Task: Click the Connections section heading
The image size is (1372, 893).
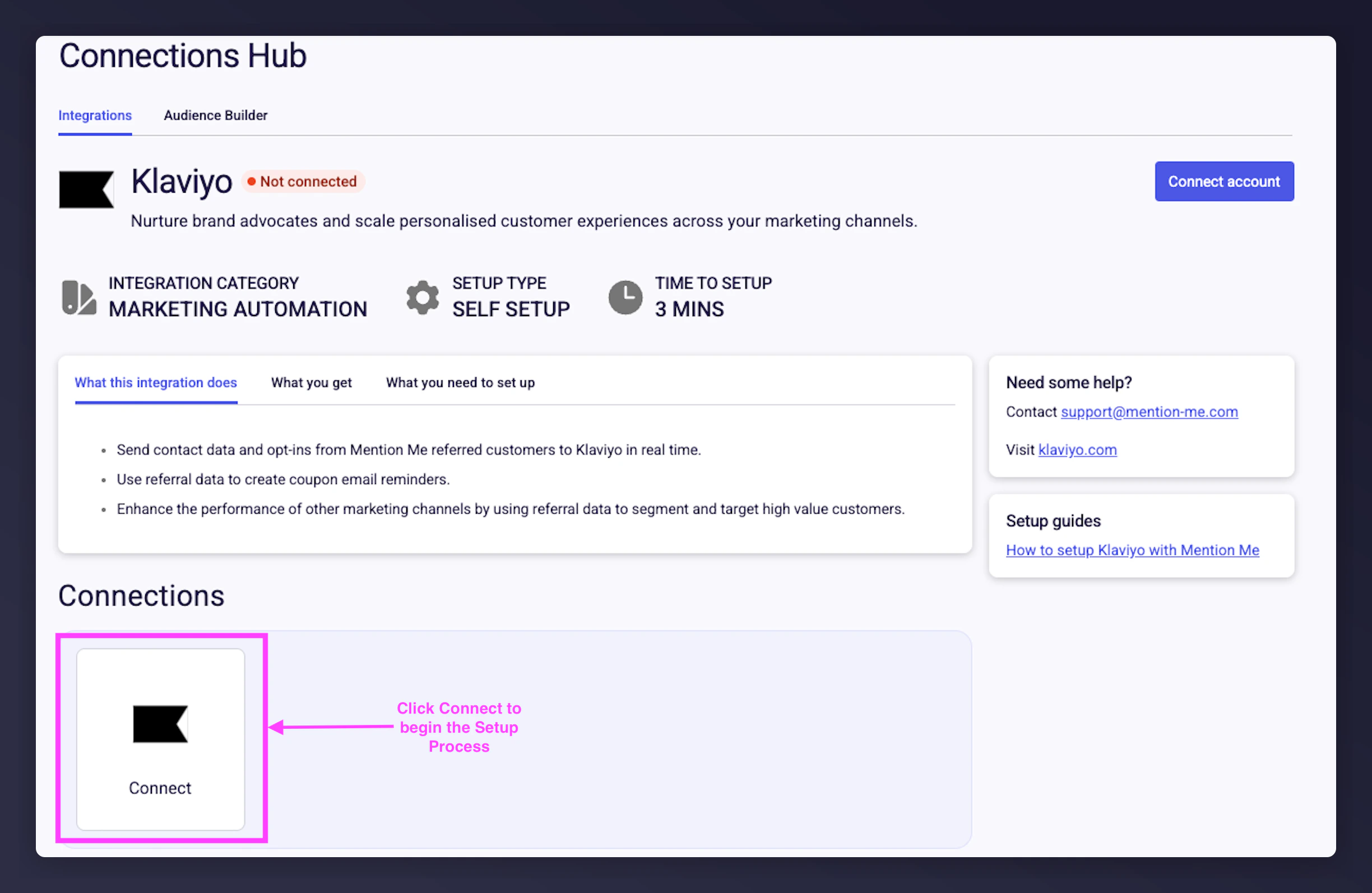Action: (141, 596)
